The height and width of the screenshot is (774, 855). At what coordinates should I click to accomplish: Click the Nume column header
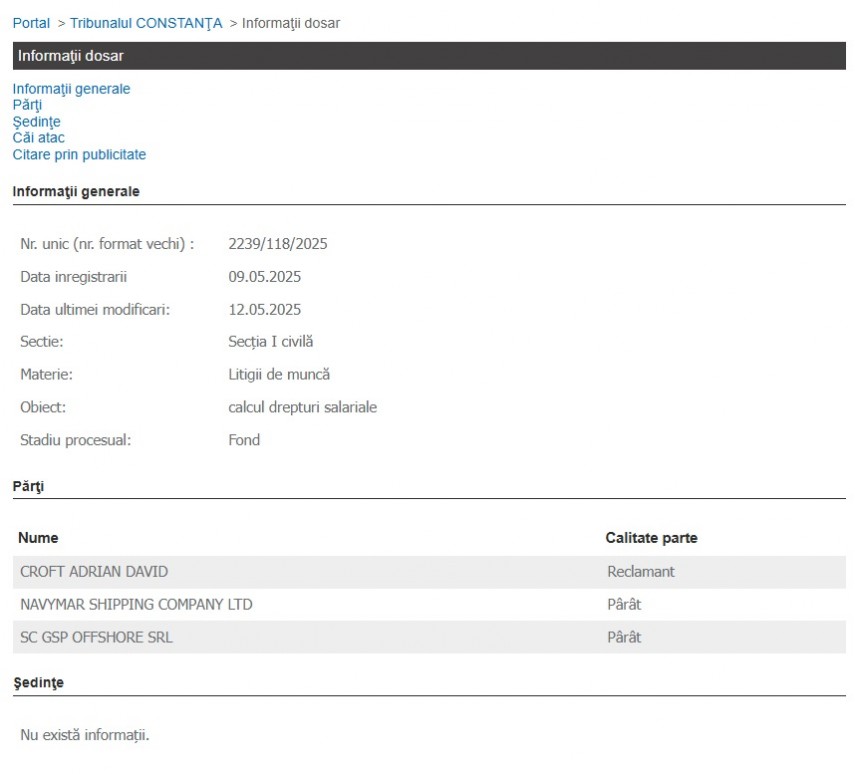click(38, 538)
